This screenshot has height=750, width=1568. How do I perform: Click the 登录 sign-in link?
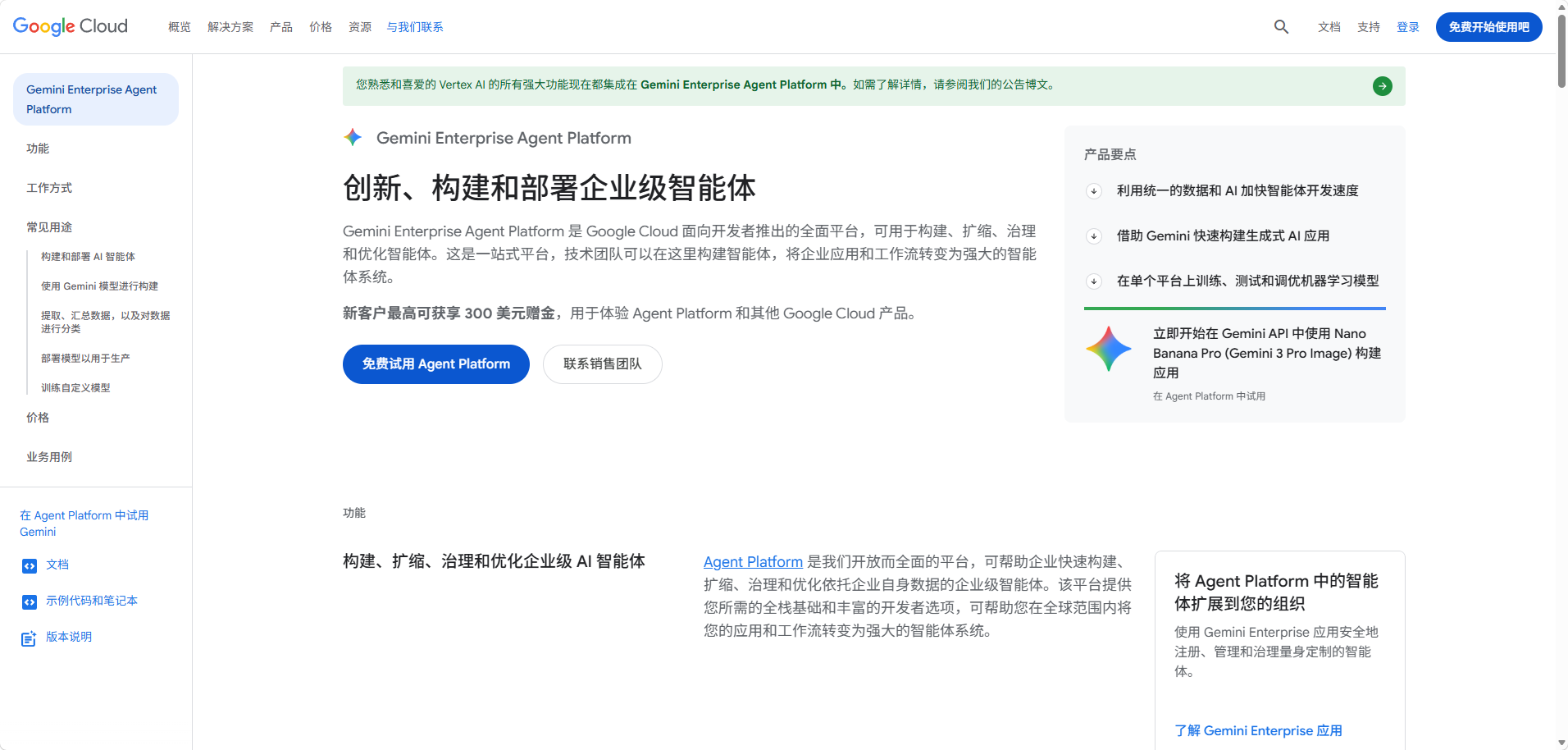pyautogui.click(x=1408, y=27)
